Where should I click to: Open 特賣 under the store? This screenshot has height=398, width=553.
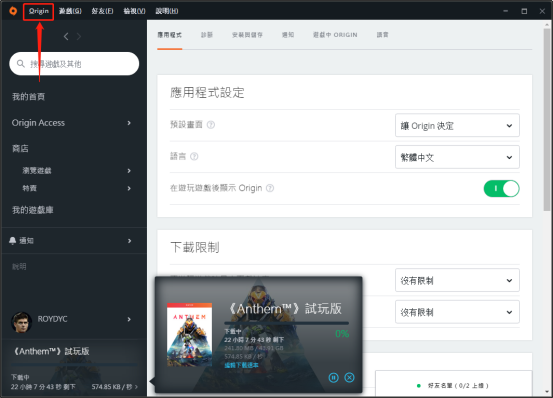click(x=30, y=188)
